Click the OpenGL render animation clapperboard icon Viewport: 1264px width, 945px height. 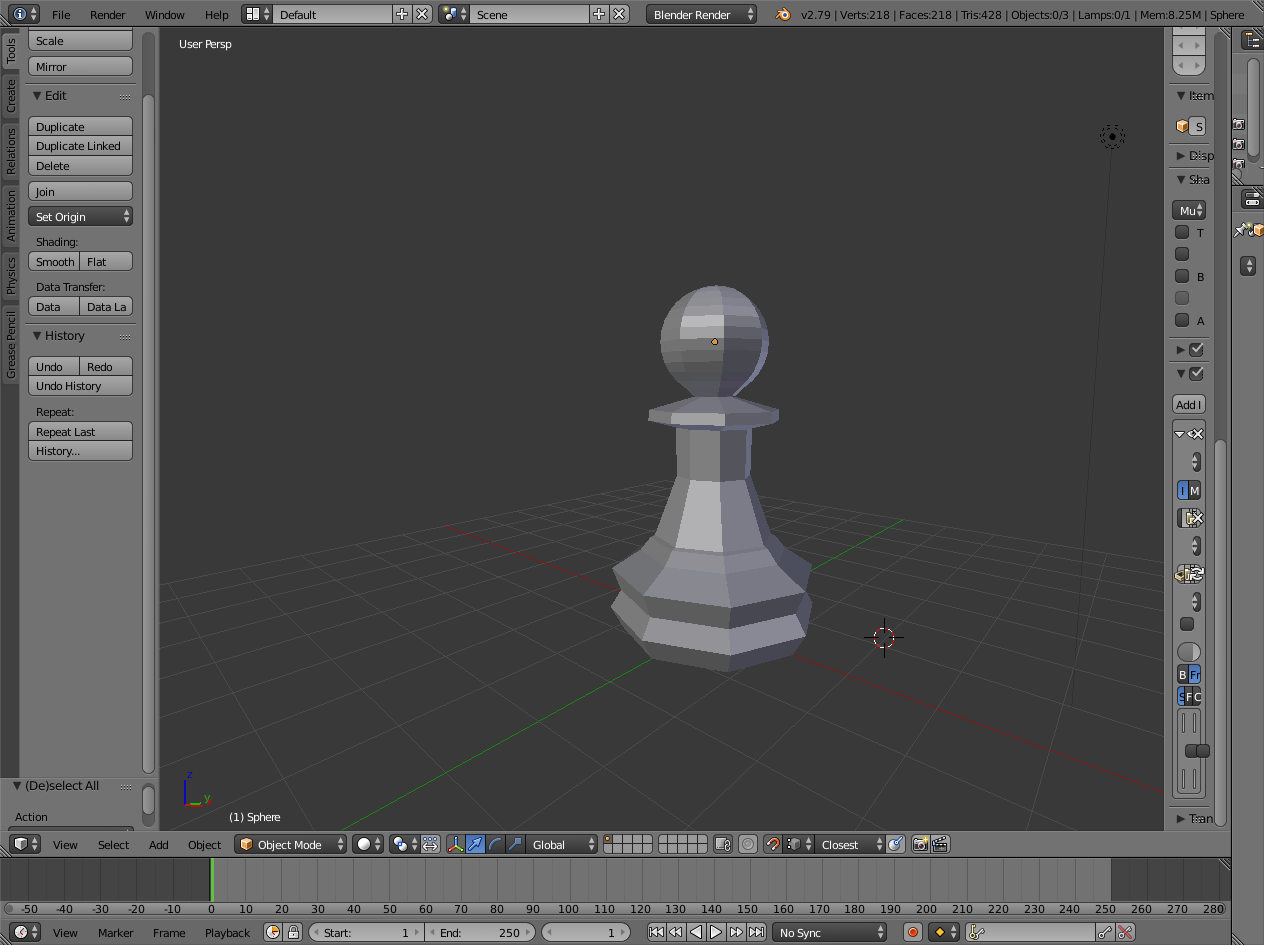pos(940,845)
